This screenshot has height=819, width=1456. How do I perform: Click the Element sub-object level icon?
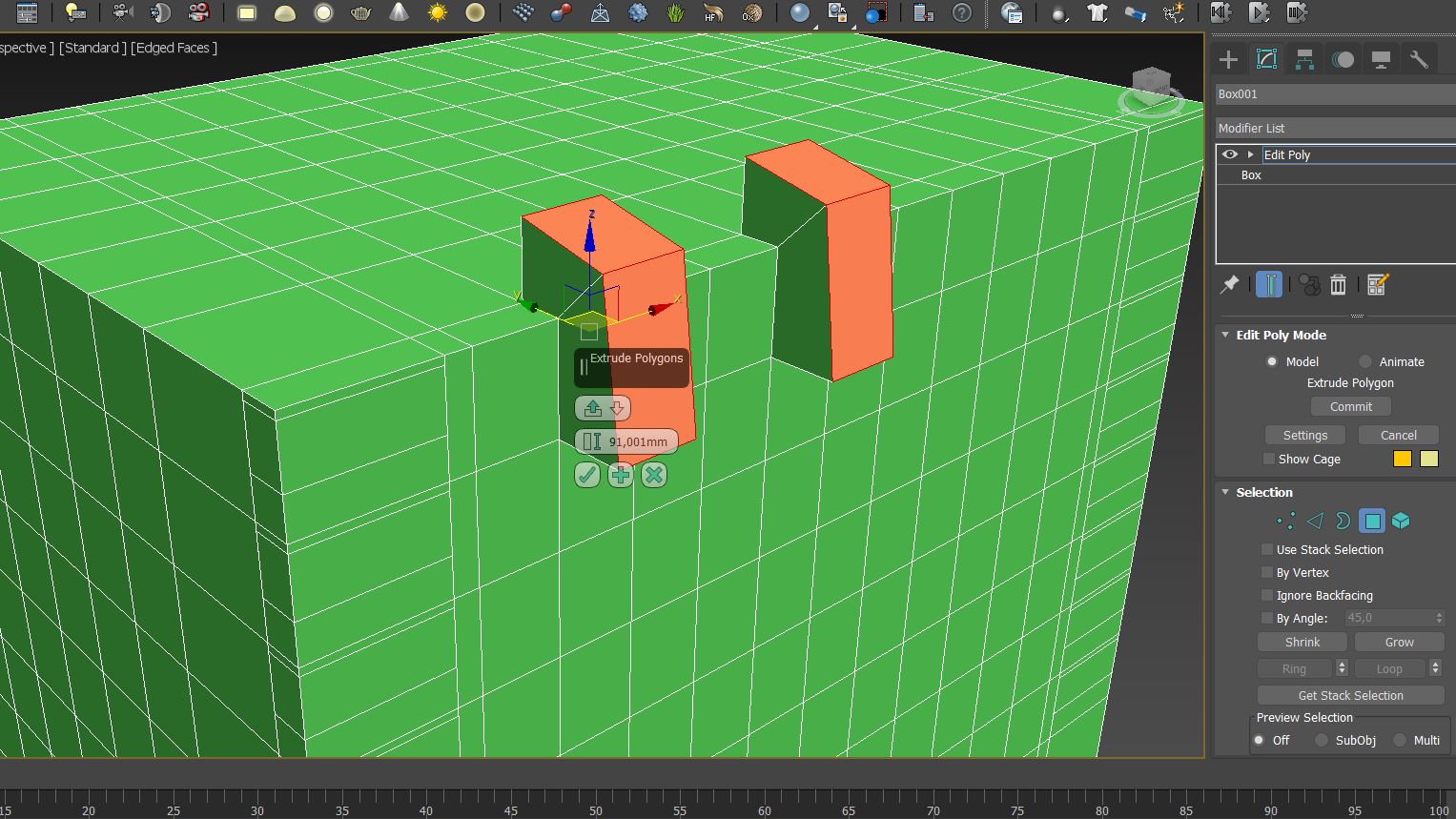1401,521
